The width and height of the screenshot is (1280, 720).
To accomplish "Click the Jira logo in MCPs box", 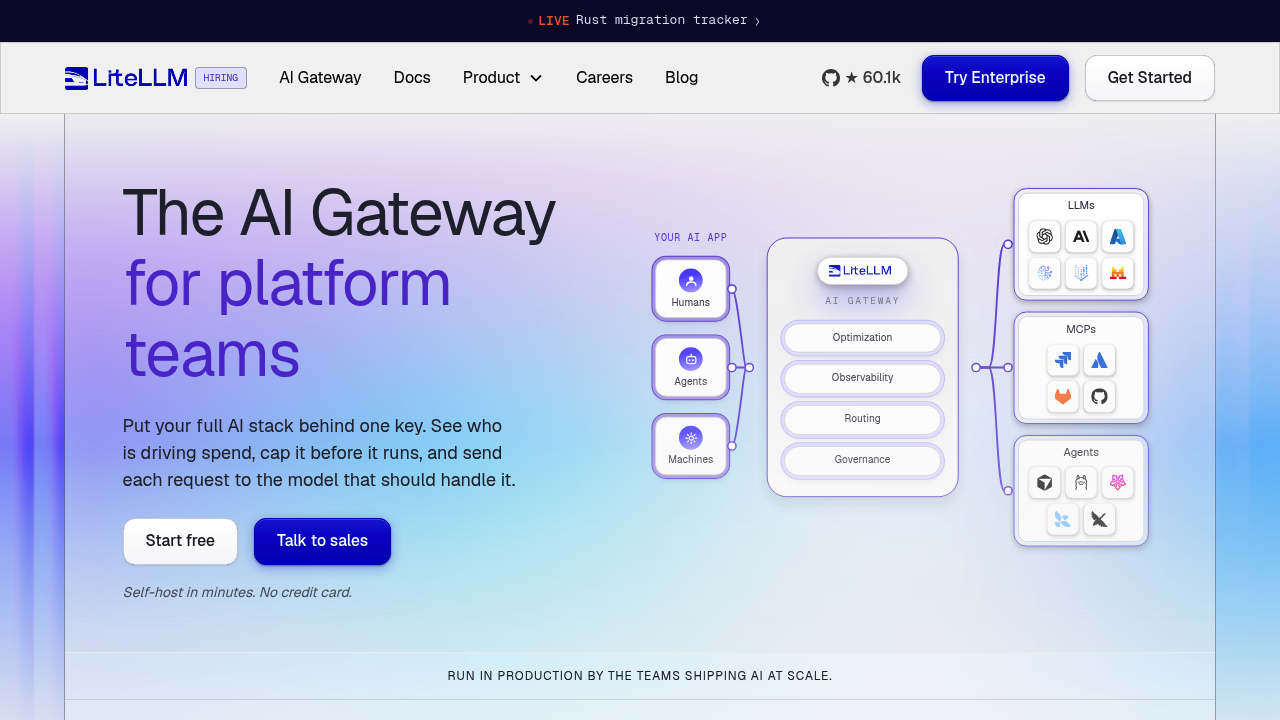I will point(1063,360).
